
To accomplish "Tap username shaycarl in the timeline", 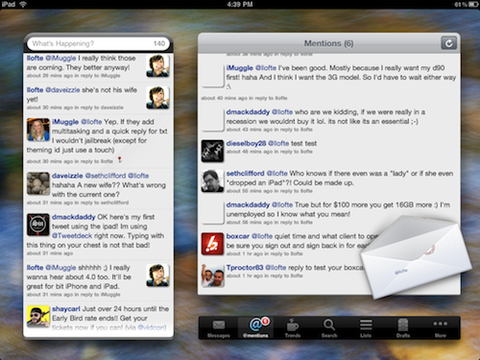I will click(x=66, y=309).
